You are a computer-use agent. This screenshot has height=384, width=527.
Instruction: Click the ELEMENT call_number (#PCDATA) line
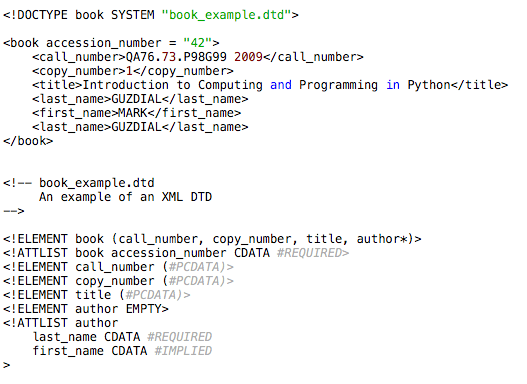click(118, 267)
